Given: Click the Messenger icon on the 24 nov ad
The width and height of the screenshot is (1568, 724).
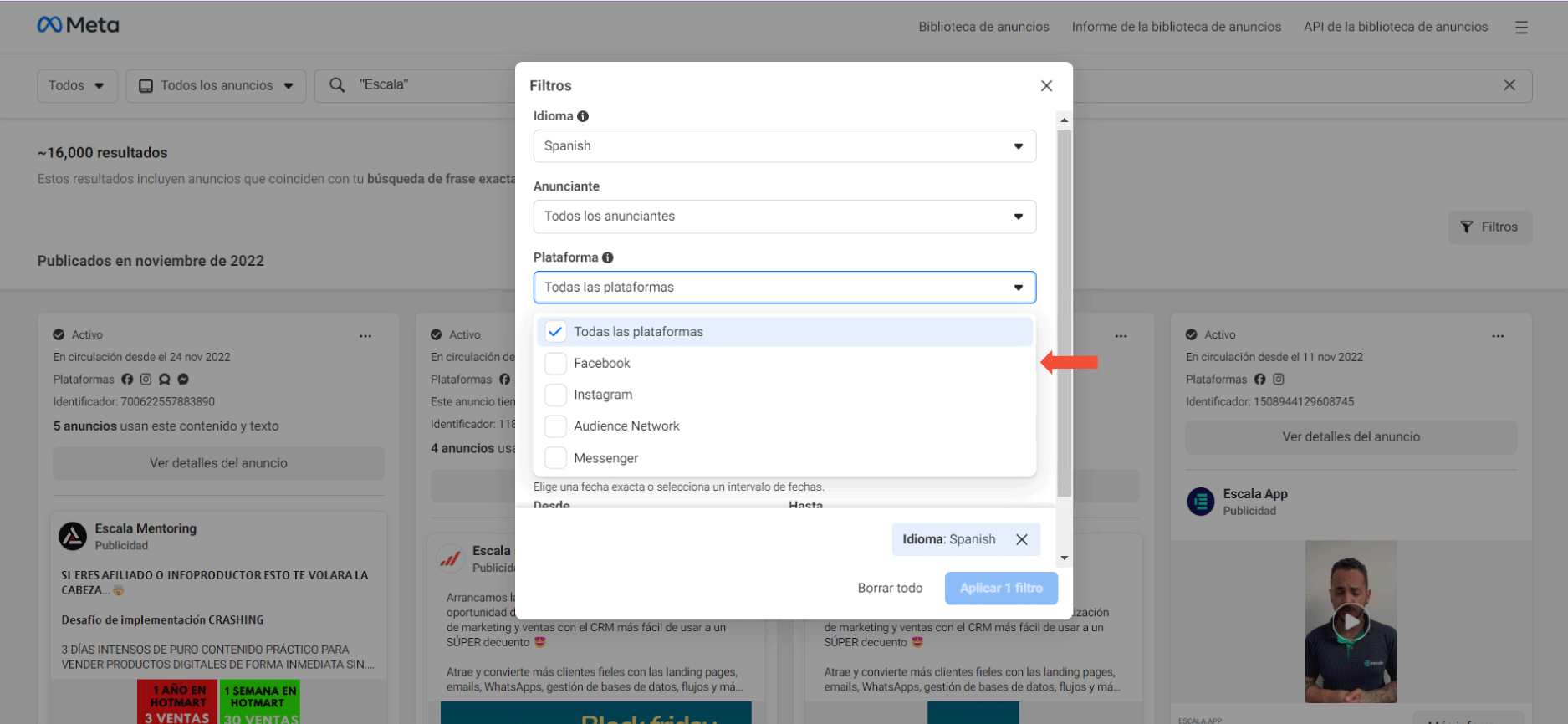Looking at the screenshot, I should [183, 379].
